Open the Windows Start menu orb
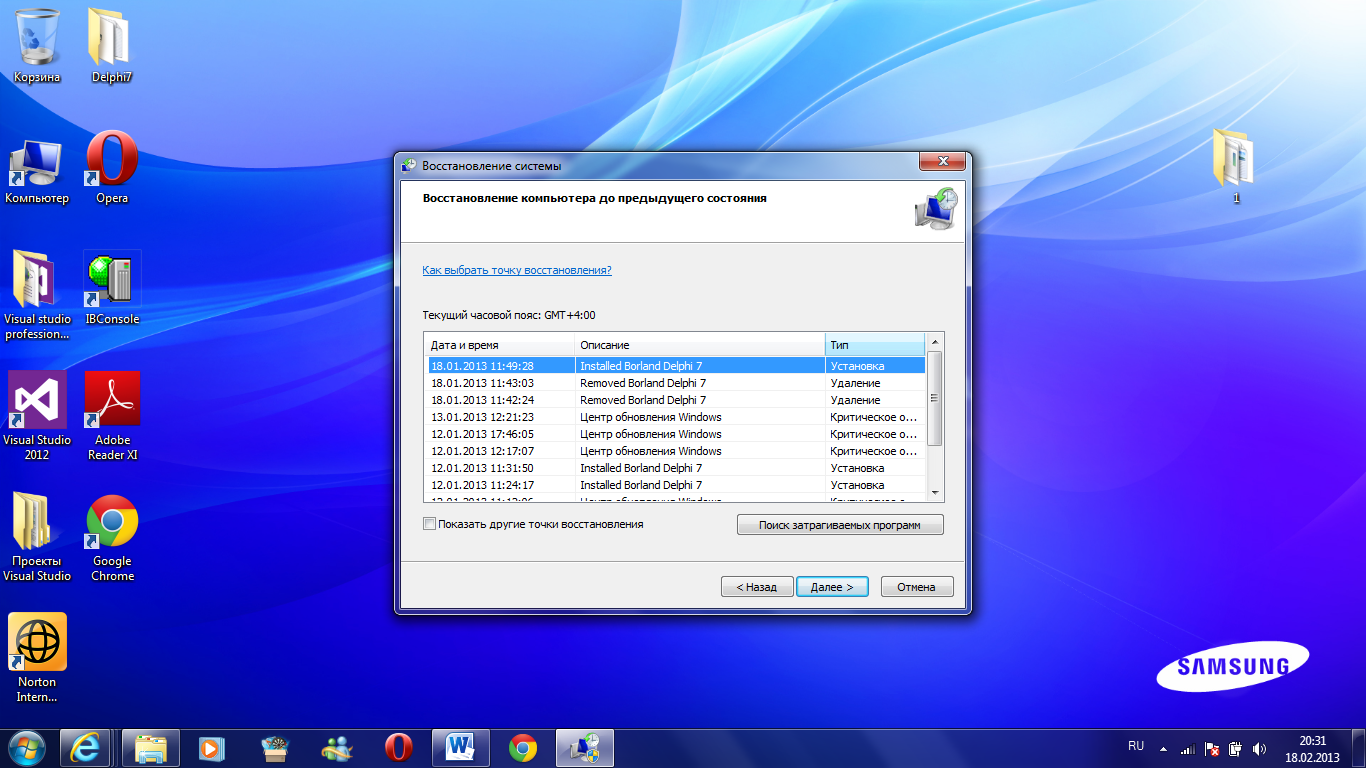This screenshot has height=768, width=1366. tap(27, 747)
